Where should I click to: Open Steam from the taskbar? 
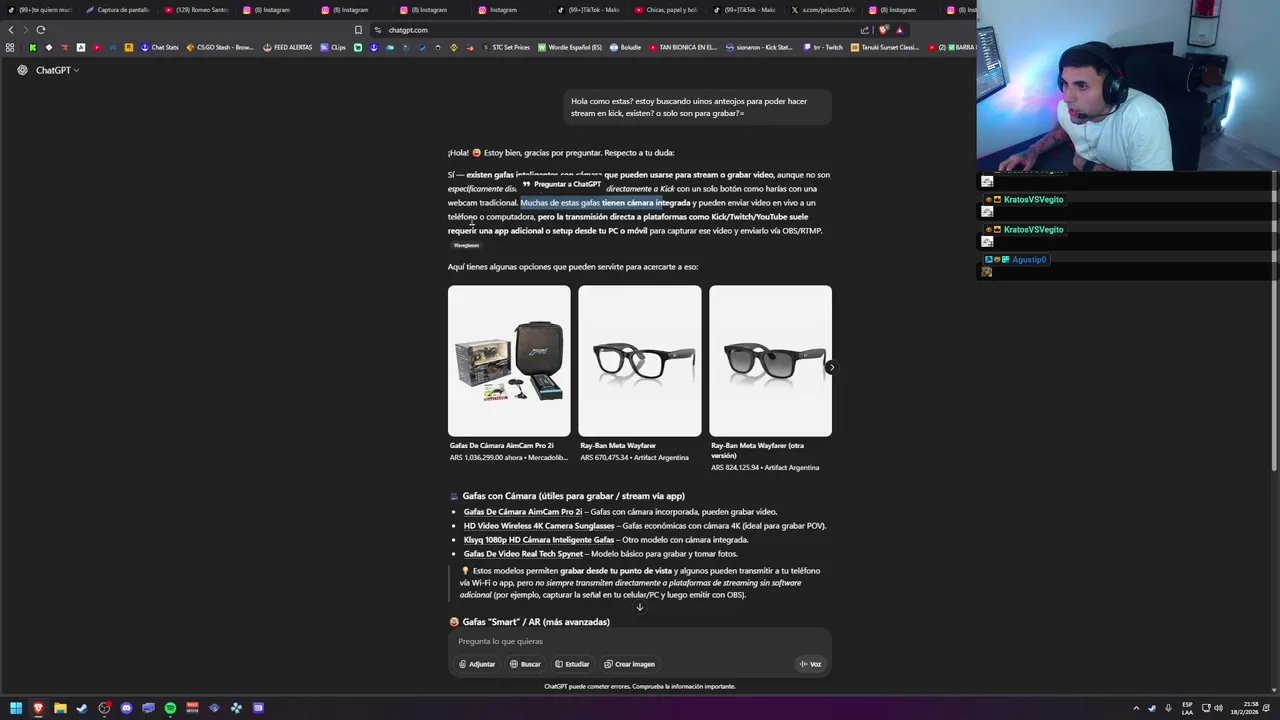pyautogui.click(x=82, y=708)
